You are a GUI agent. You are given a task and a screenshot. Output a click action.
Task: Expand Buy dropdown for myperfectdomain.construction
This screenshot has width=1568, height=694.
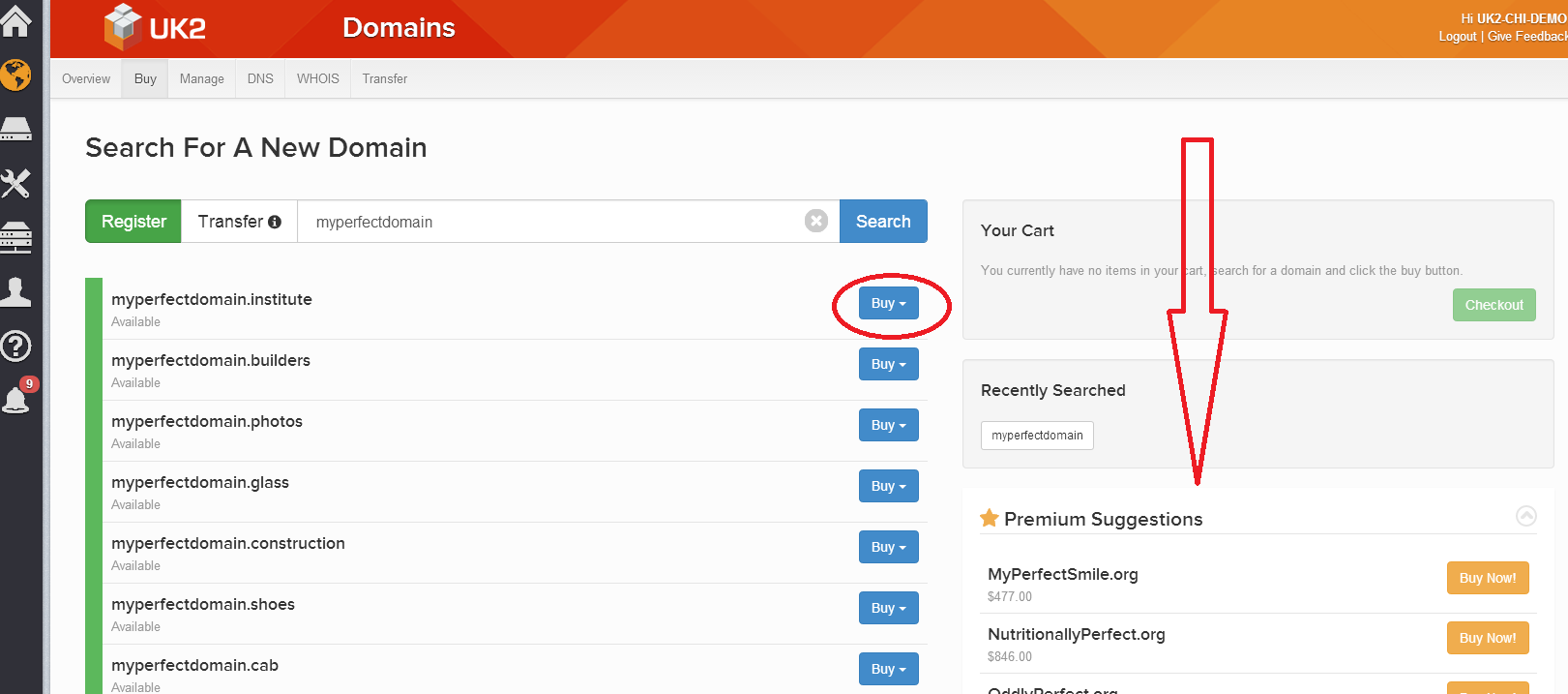888,548
